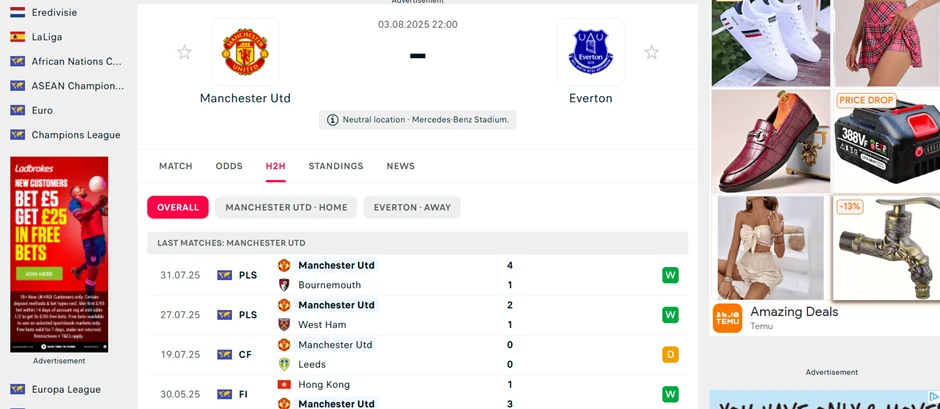Click the orange D result badge for Leeds match
Screen dimensions: 940x409
point(670,354)
